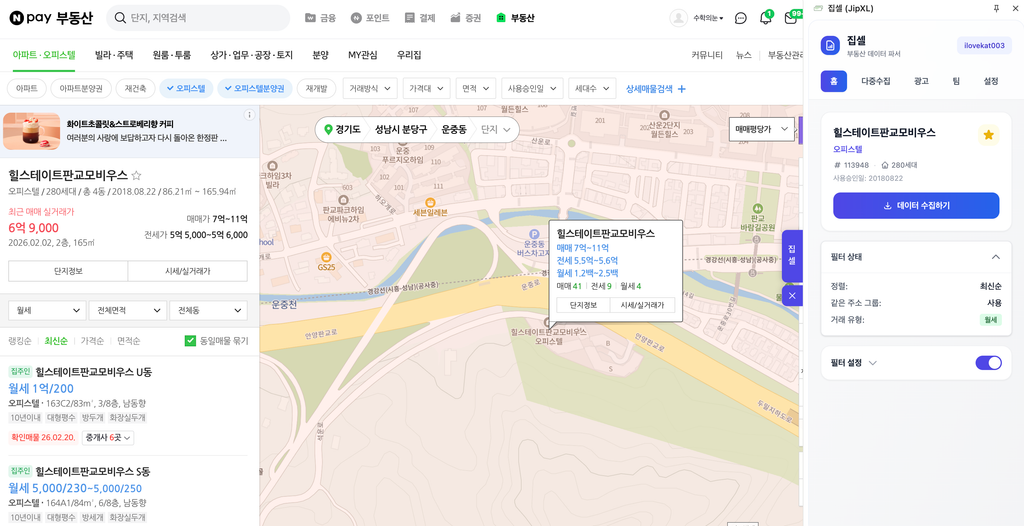
Task: Open the 부동산 top menu
Action: pyautogui.click(x=515, y=18)
